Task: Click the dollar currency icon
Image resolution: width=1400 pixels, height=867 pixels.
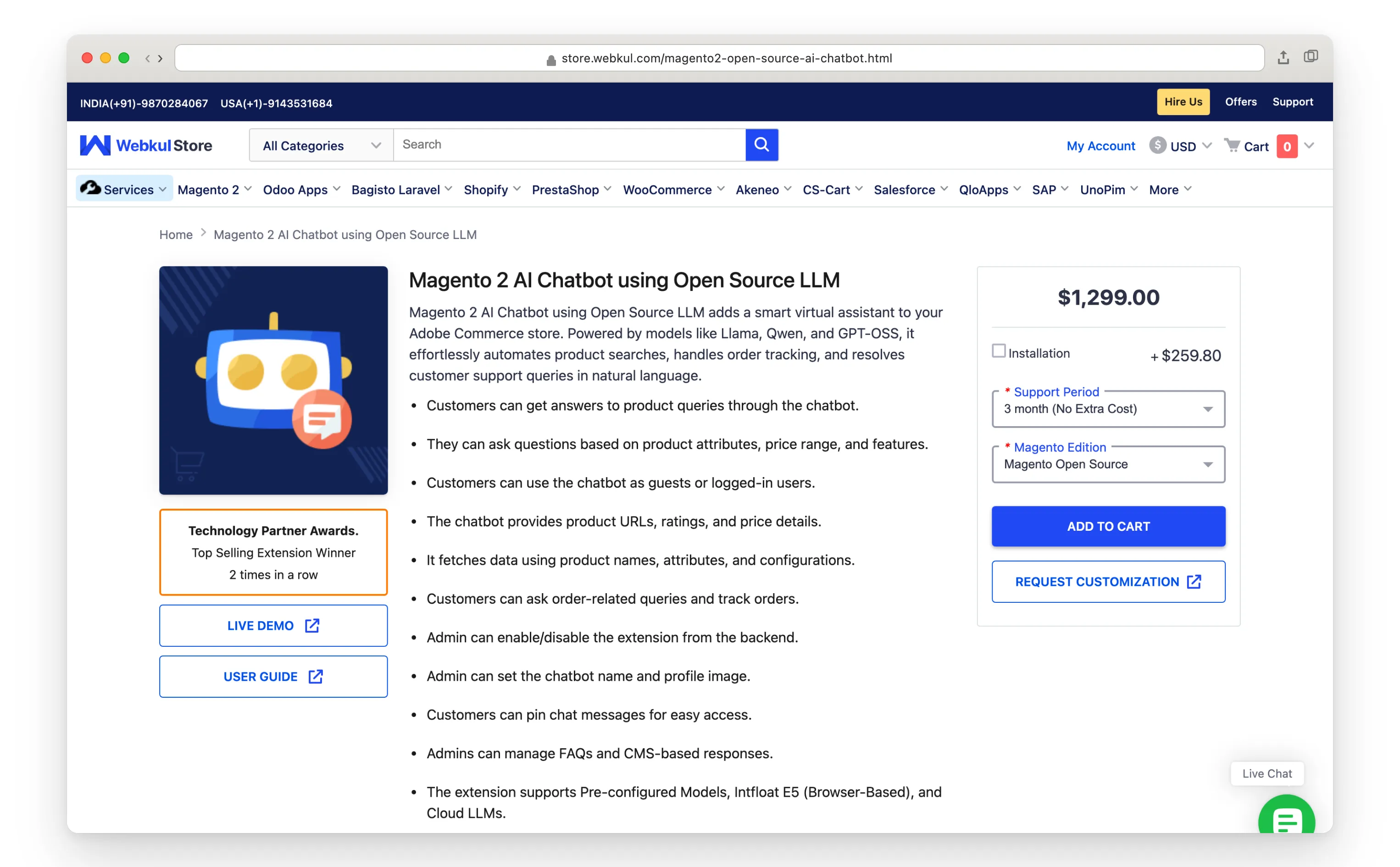Action: point(1157,145)
